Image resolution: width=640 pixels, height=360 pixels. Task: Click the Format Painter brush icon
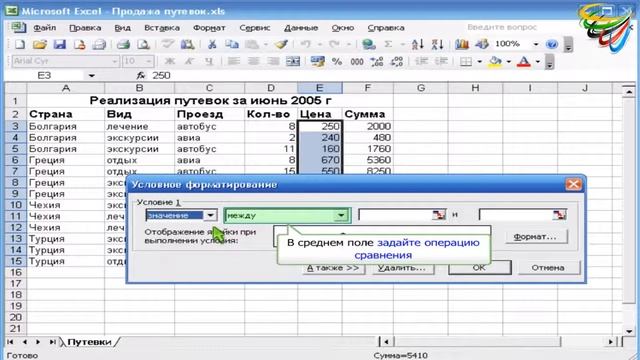pyautogui.click(x=281, y=44)
